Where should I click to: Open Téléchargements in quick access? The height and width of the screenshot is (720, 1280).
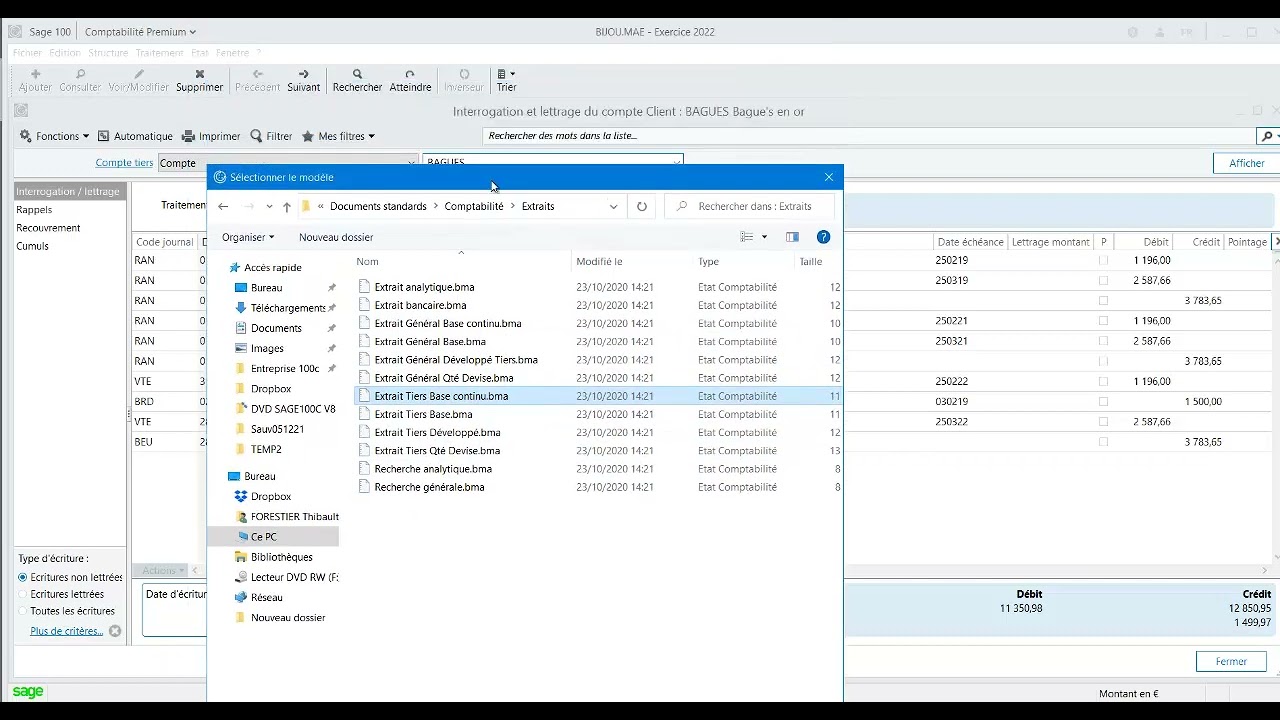pyautogui.click(x=288, y=308)
